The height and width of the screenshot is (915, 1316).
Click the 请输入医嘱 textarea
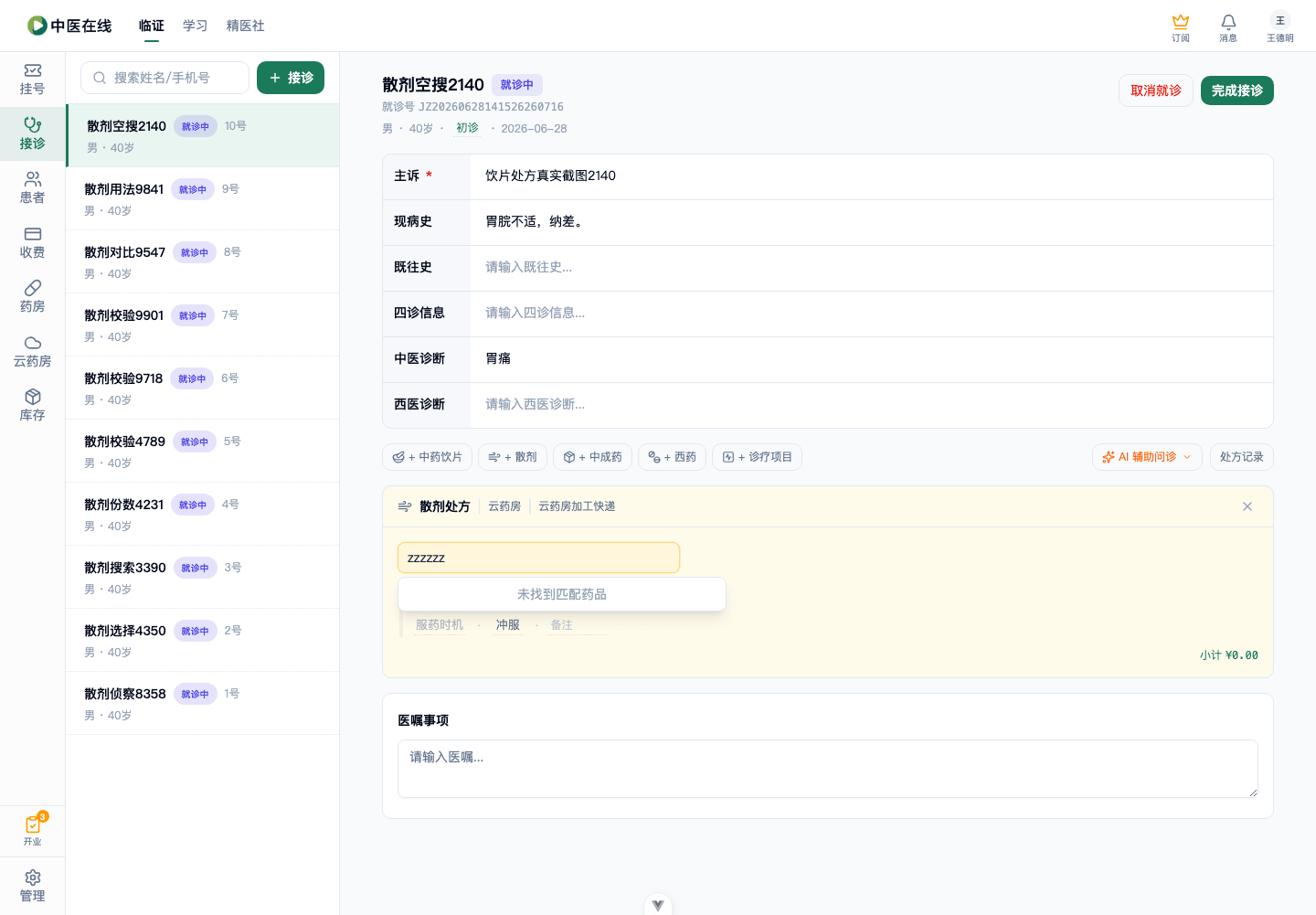828,769
